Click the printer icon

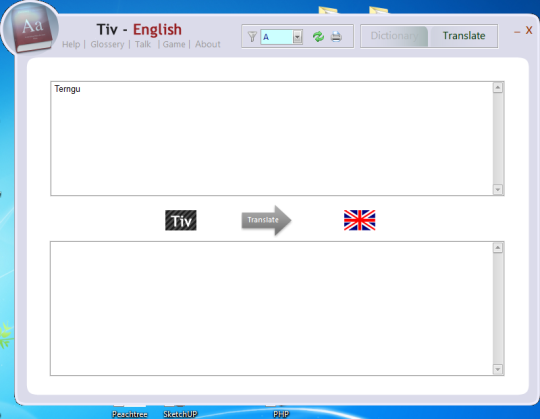[x=336, y=36]
